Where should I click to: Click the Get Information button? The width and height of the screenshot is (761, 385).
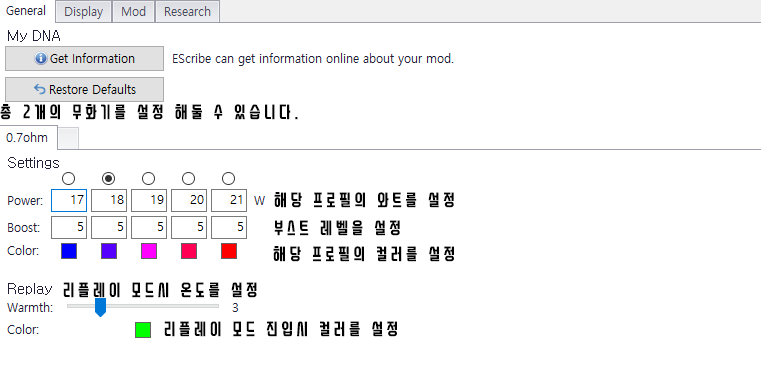(84, 59)
